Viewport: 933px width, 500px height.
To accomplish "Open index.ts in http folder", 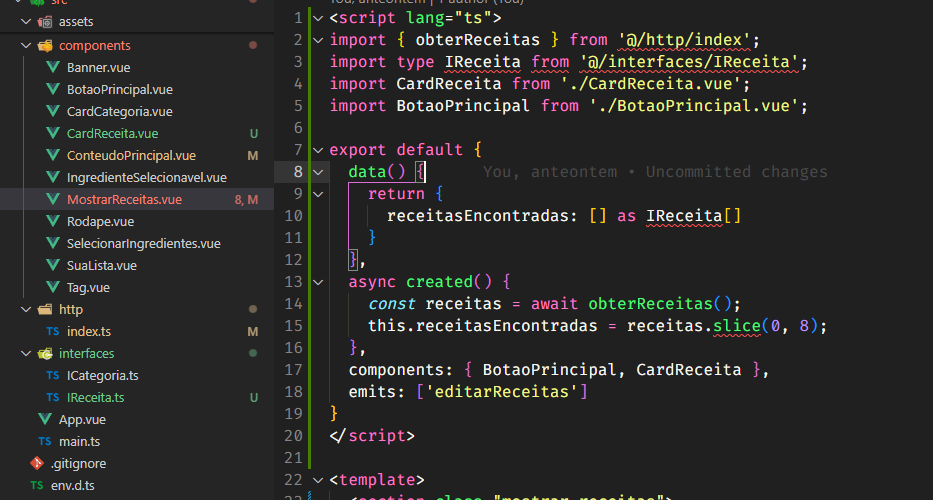I will [x=89, y=332].
